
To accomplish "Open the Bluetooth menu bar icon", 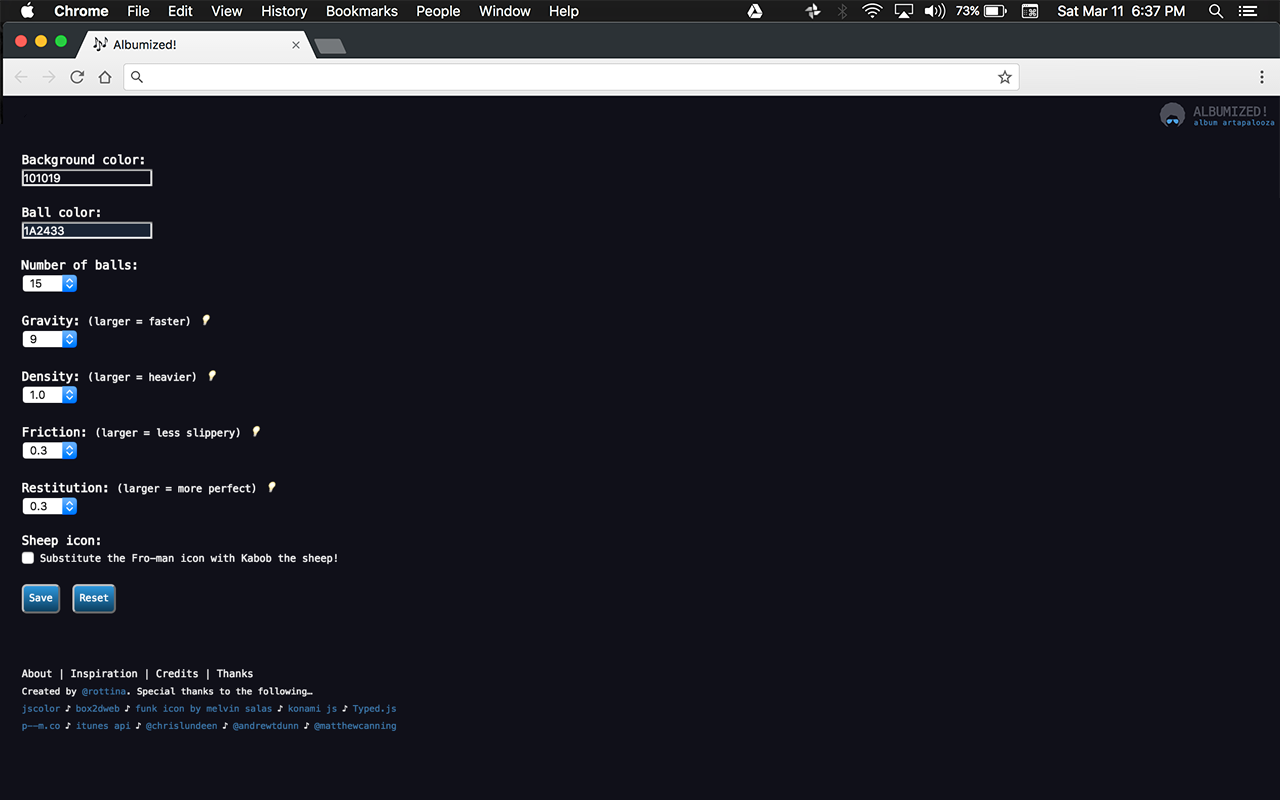I will tap(842, 11).
